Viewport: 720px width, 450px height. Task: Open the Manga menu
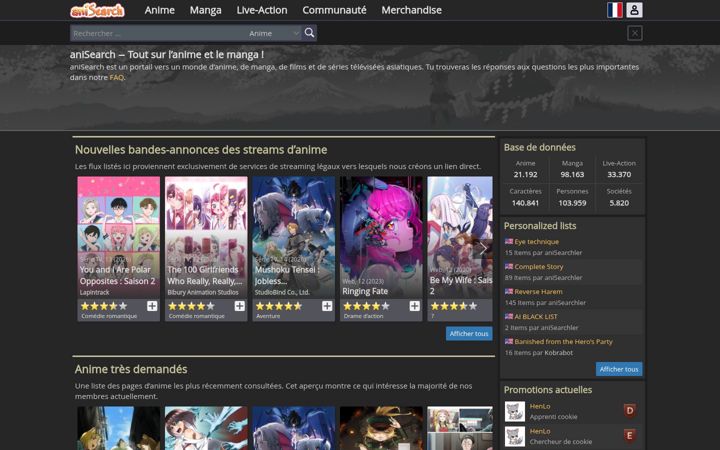205,10
